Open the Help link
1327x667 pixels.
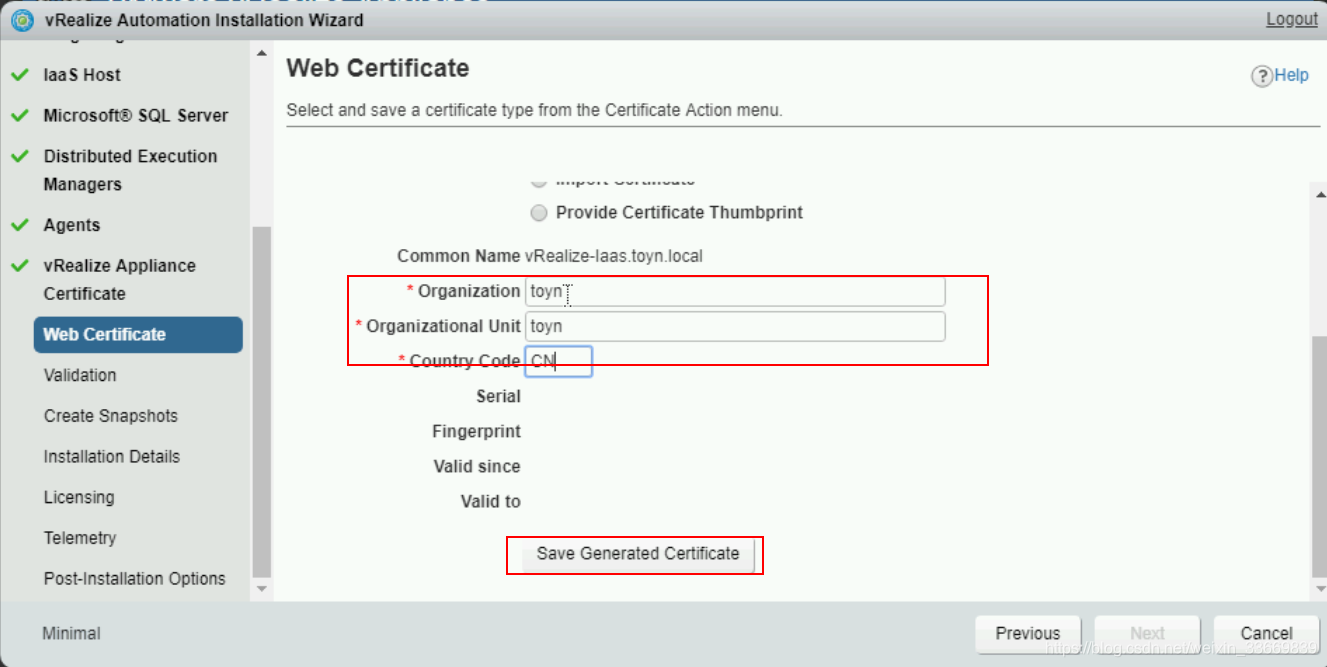pyautogui.click(x=1291, y=75)
